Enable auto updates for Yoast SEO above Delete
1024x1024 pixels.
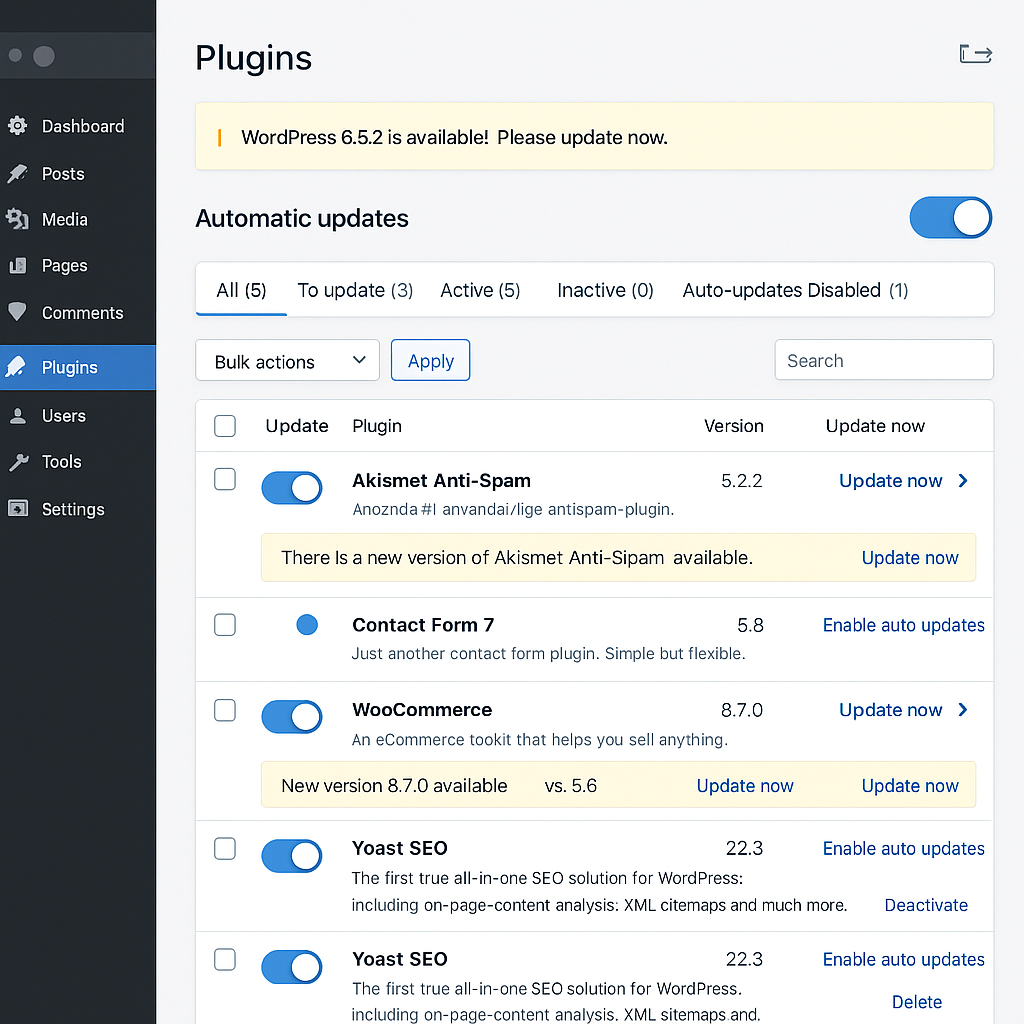[x=903, y=959]
